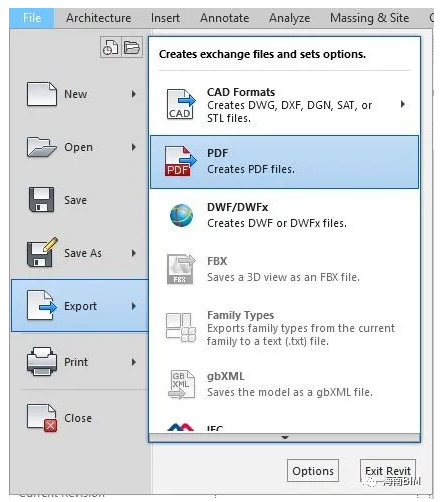Click the Print printer icon
442x502 pixels.
click(x=42, y=362)
